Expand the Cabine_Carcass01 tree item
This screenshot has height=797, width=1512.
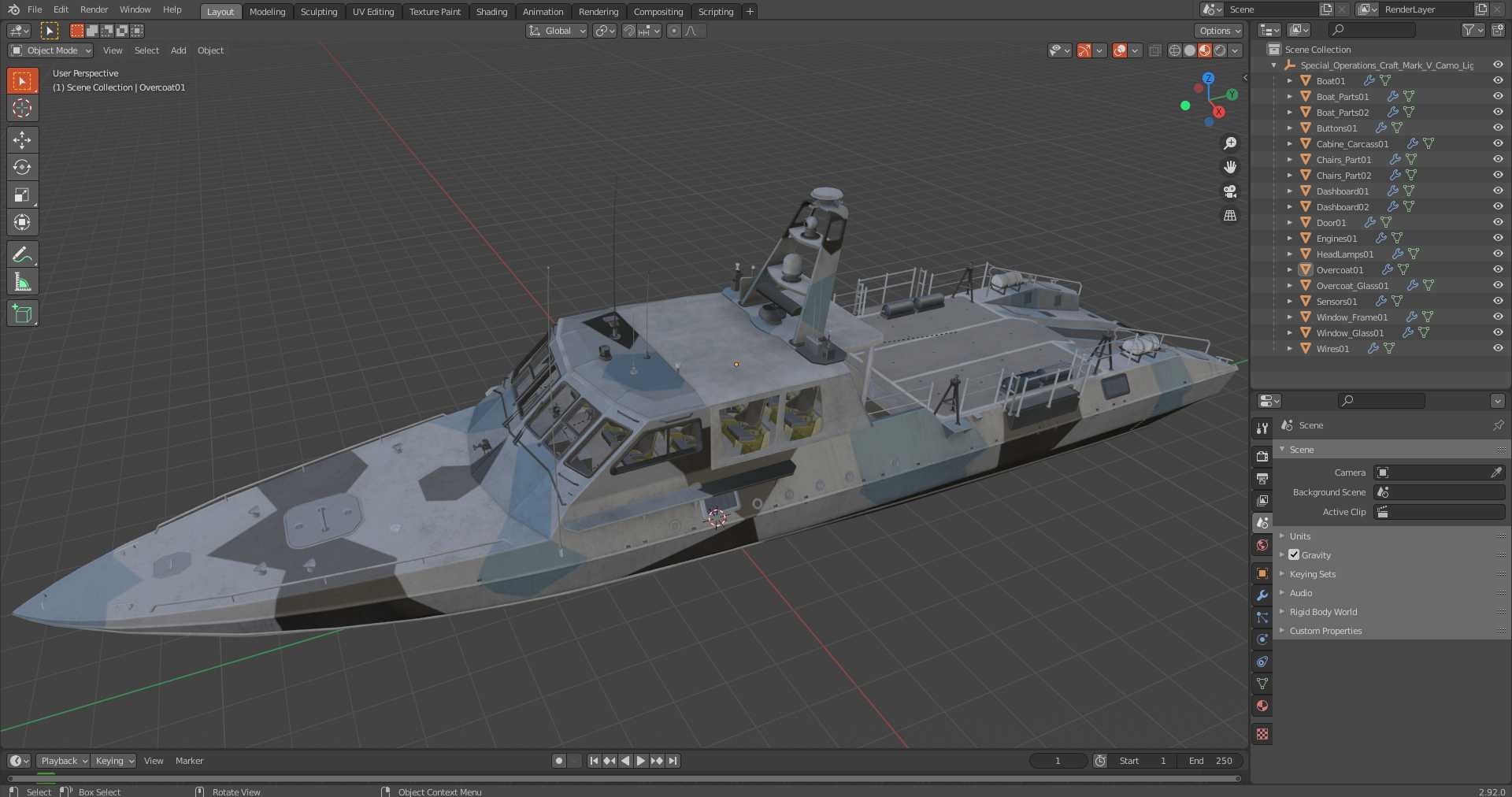pyautogui.click(x=1289, y=143)
